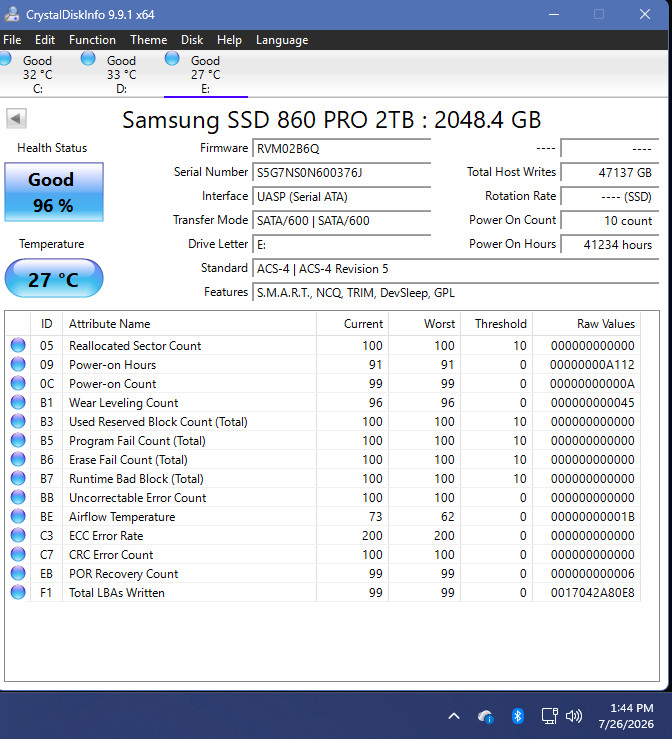Open the Disk menu
This screenshot has height=739, width=672.
tap(192, 40)
